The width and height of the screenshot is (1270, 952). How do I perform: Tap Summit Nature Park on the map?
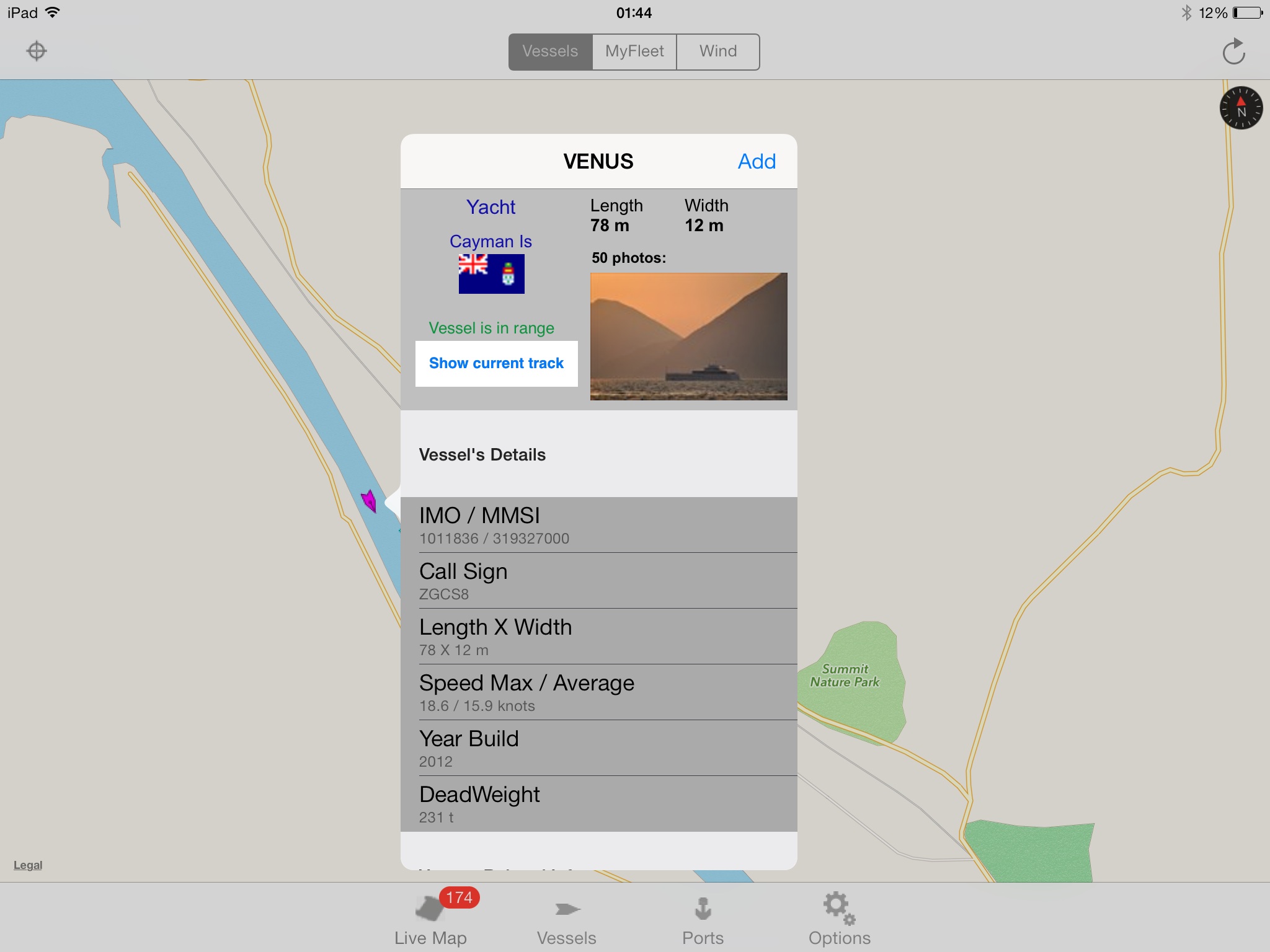pos(845,676)
